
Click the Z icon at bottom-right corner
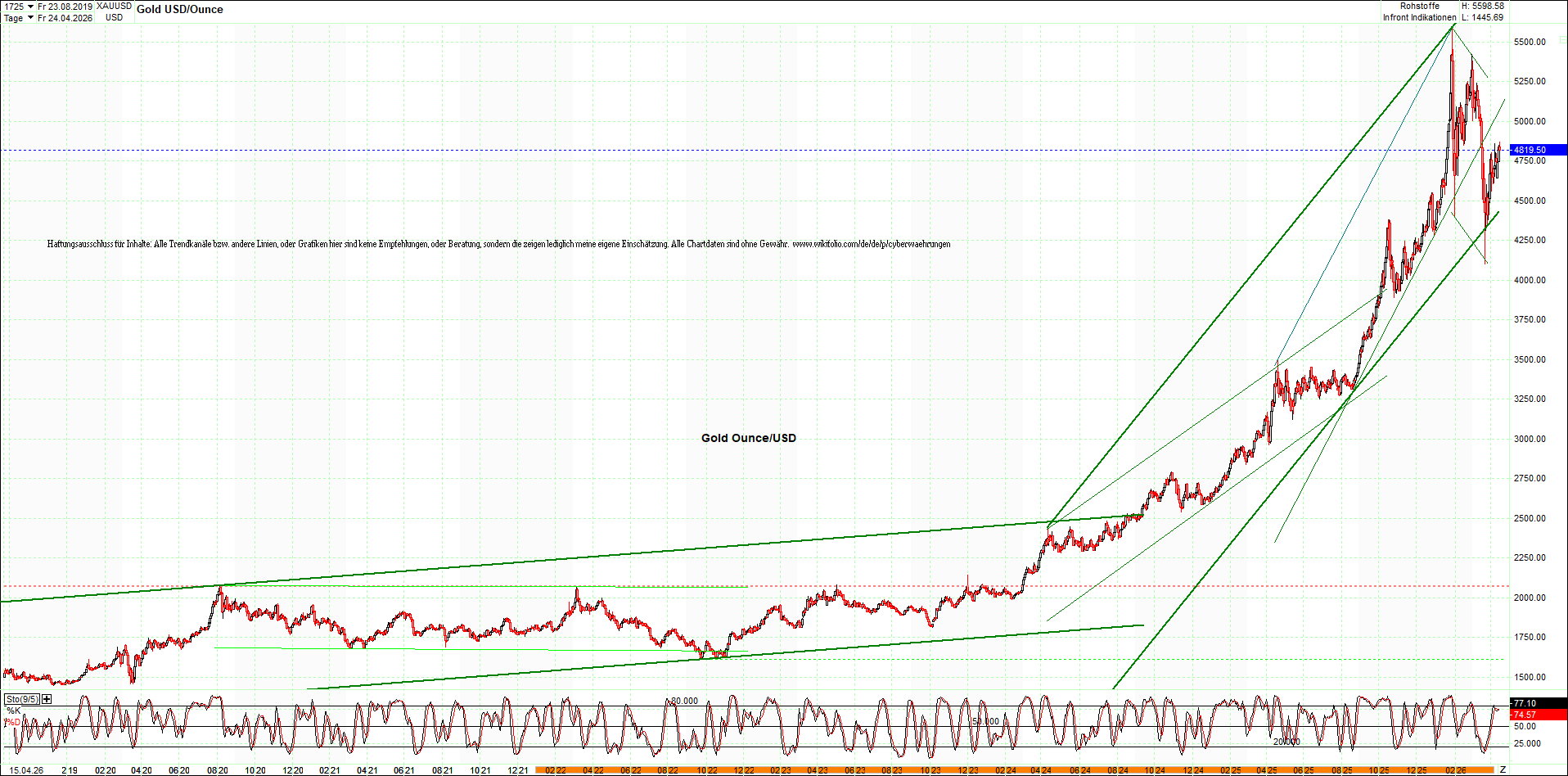[x=1503, y=769]
